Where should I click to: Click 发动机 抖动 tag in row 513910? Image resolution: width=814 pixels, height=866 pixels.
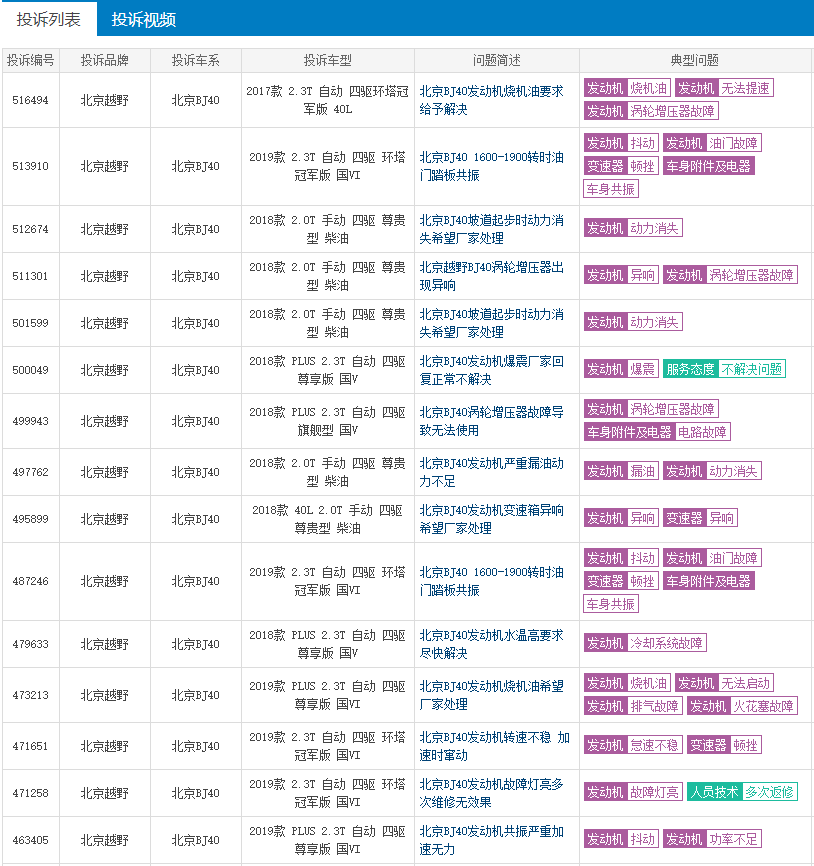(x=621, y=144)
